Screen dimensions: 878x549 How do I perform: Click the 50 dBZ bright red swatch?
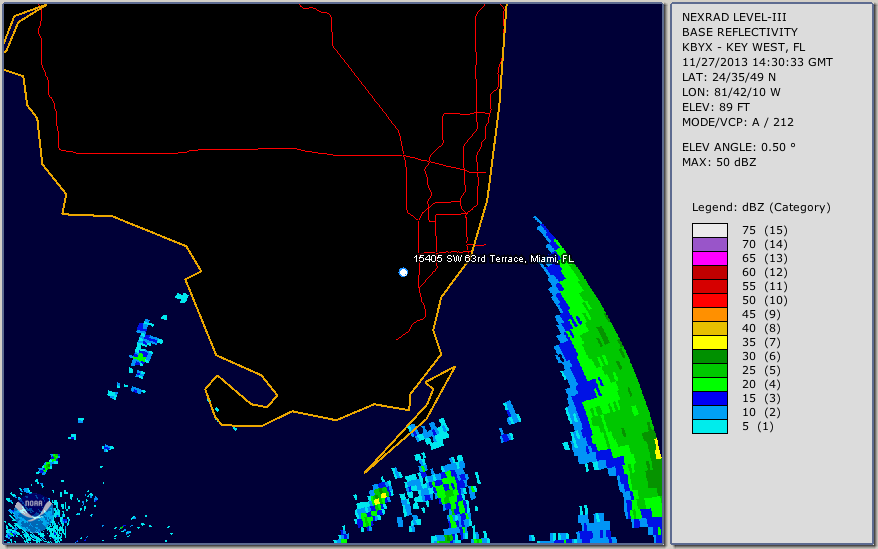tap(709, 300)
